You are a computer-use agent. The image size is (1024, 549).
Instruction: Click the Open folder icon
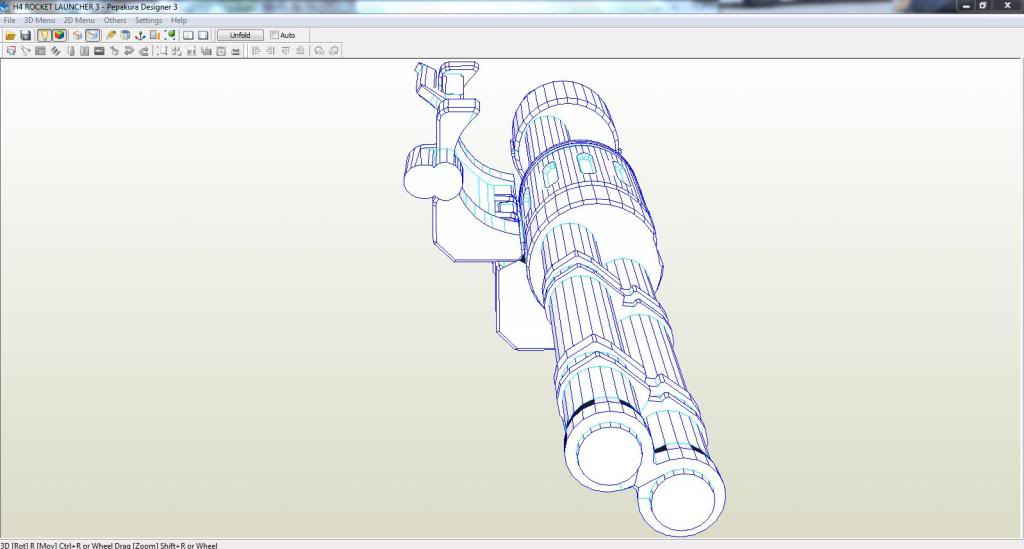click(x=10, y=35)
